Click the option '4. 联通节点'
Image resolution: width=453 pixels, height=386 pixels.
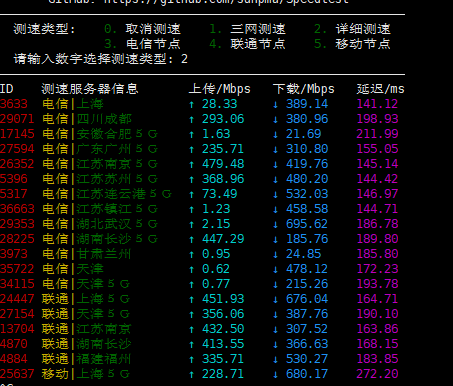tap(247, 44)
